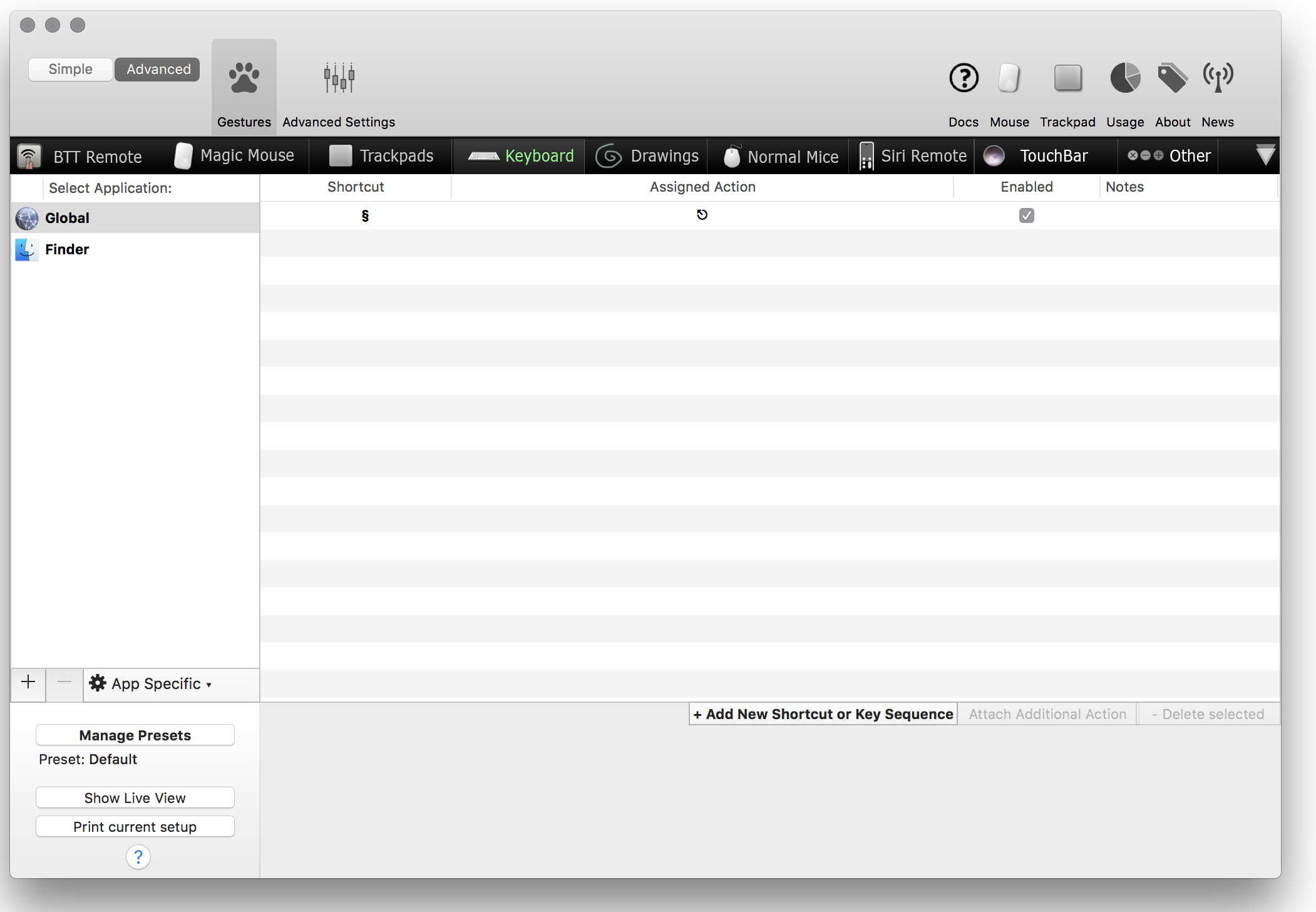The width and height of the screenshot is (1316, 912).
Task: Click the Finder app icon
Action: [27, 249]
